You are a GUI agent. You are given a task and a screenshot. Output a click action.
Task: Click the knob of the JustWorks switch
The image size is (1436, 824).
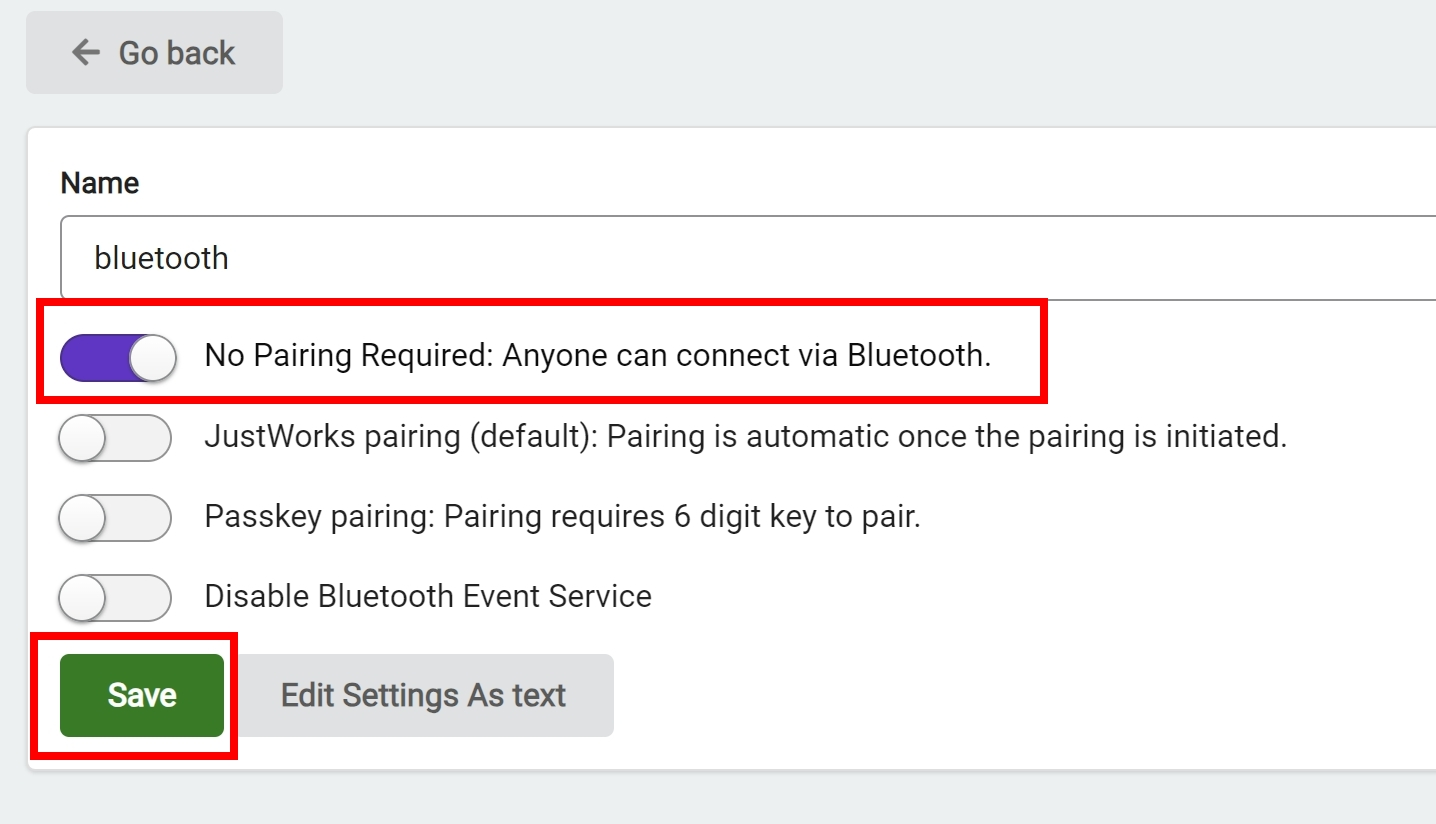82,437
